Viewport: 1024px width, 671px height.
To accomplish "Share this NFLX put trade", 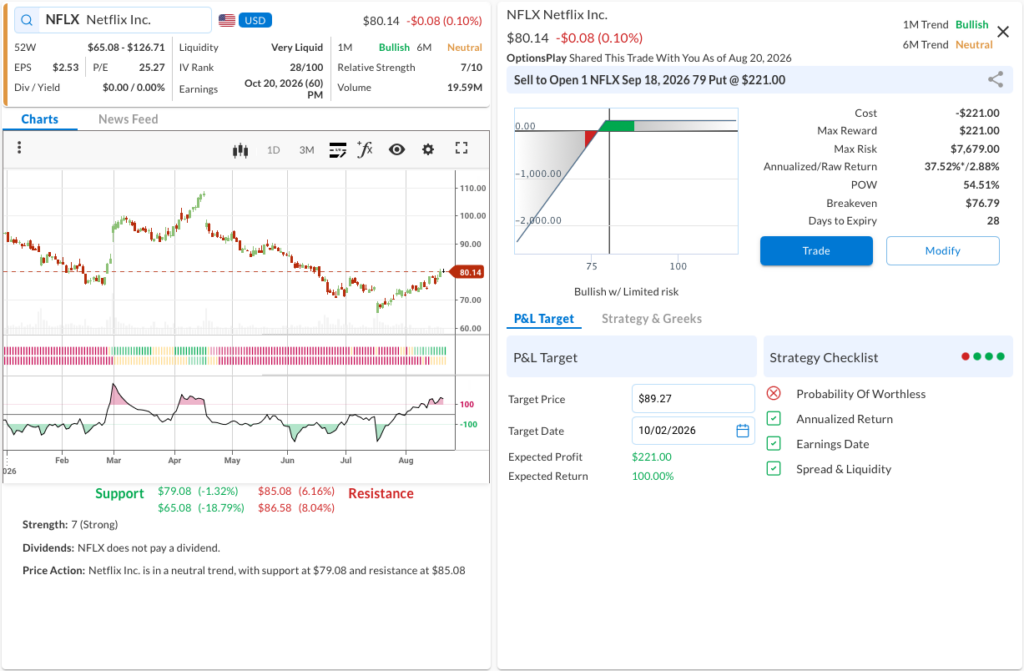I will pos(995,80).
